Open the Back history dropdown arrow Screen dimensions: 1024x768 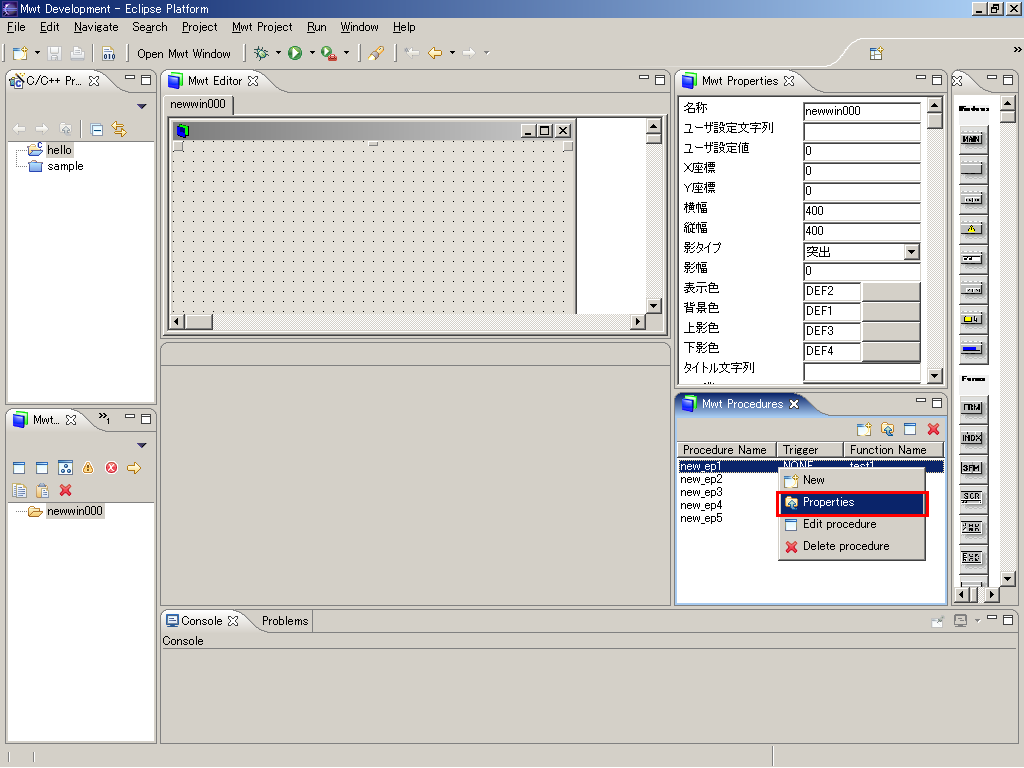point(452,53)
